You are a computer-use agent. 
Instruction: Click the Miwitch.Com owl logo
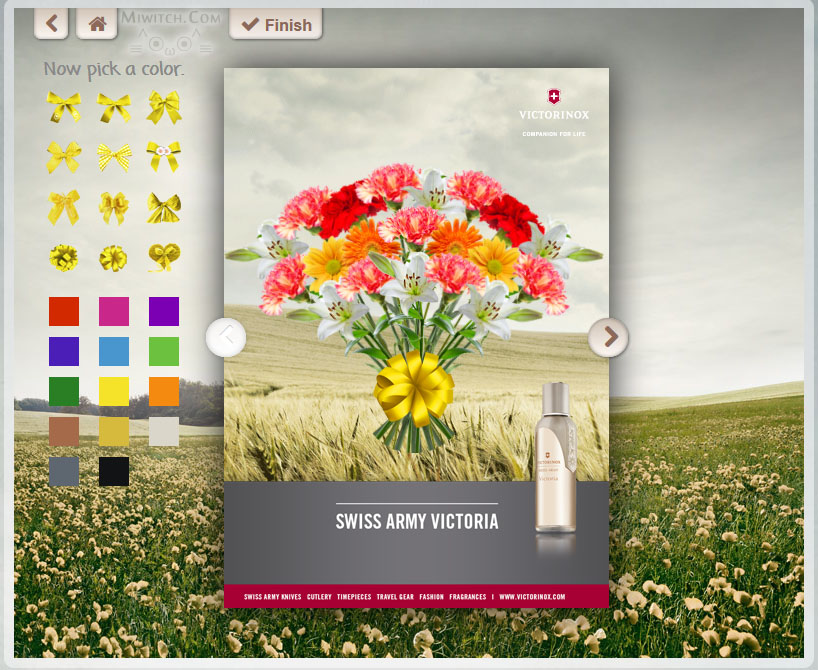[x=170, y=30]
